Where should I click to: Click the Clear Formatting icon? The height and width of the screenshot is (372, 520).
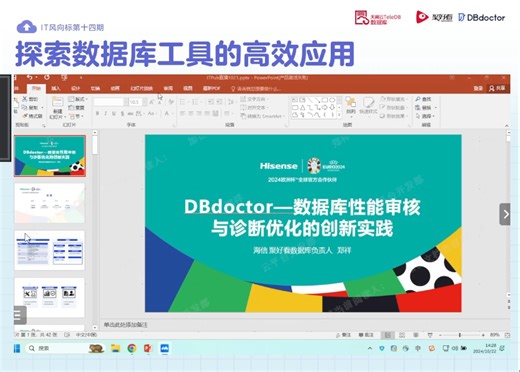pos(171,102)
